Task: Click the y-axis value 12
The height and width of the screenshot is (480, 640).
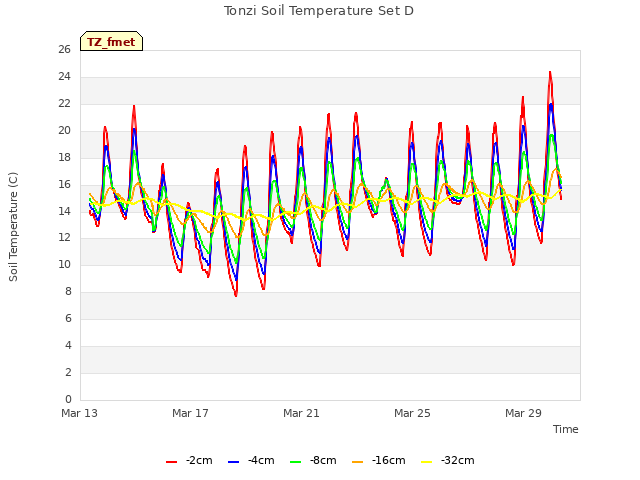Action: [x=64, y=238]
